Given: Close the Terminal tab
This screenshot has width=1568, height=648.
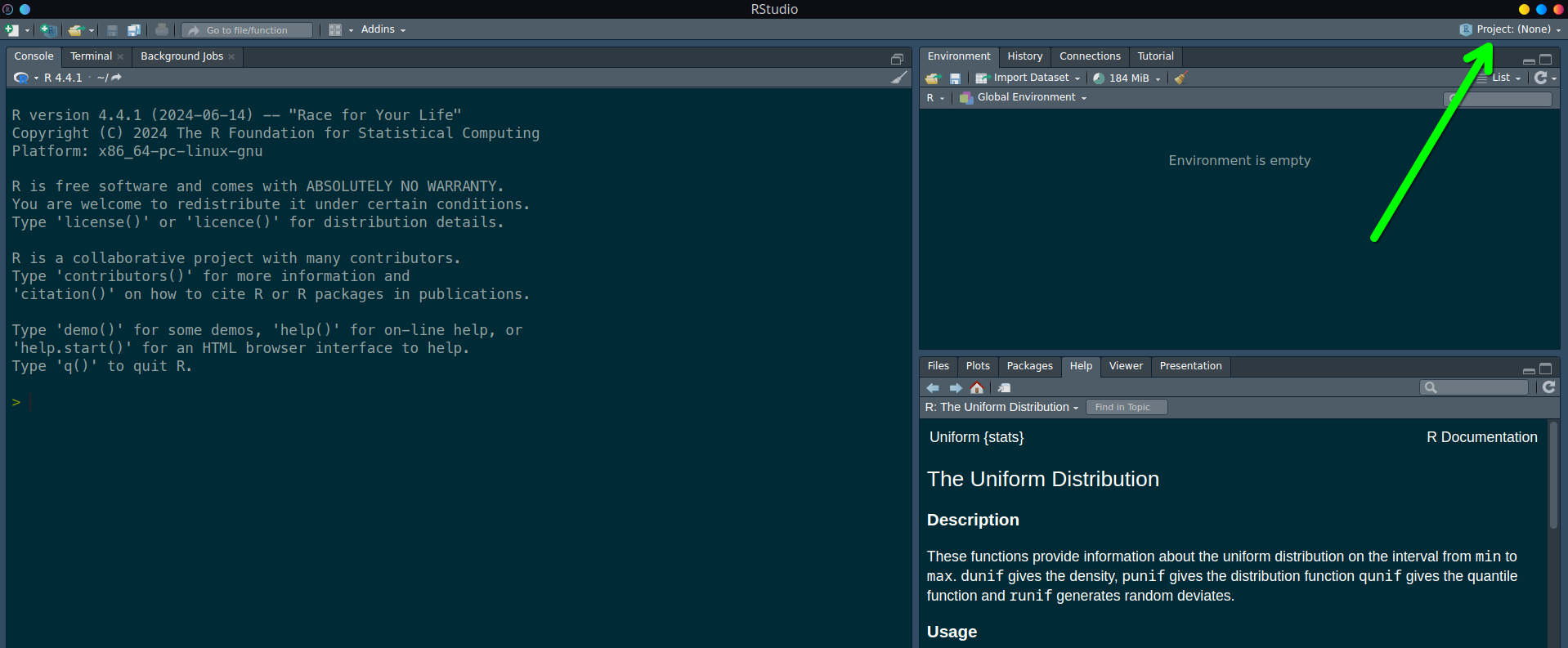Looking at the screenshot, I should click(x=120, y=56).
